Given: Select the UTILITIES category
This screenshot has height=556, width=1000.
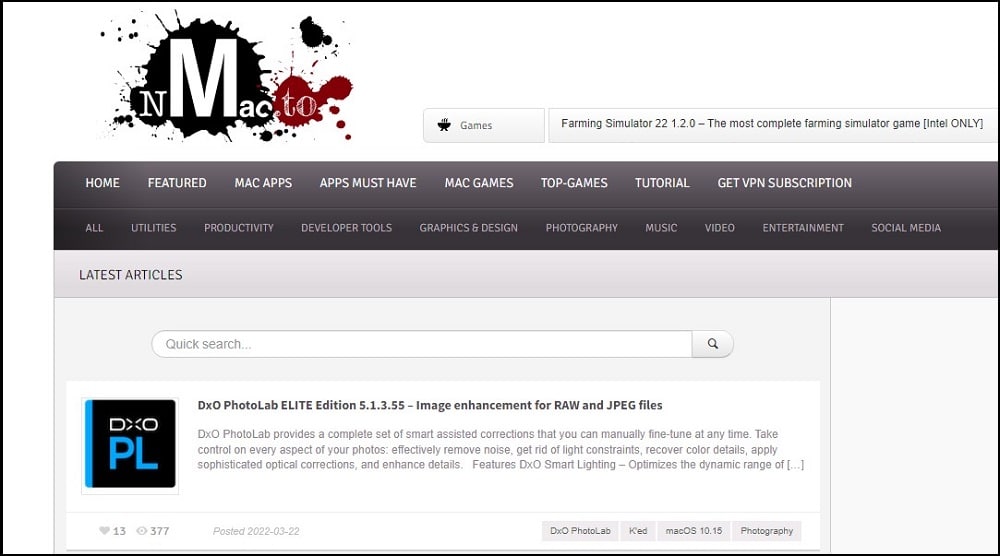Looking at the screenshot, I should point(153,228).
